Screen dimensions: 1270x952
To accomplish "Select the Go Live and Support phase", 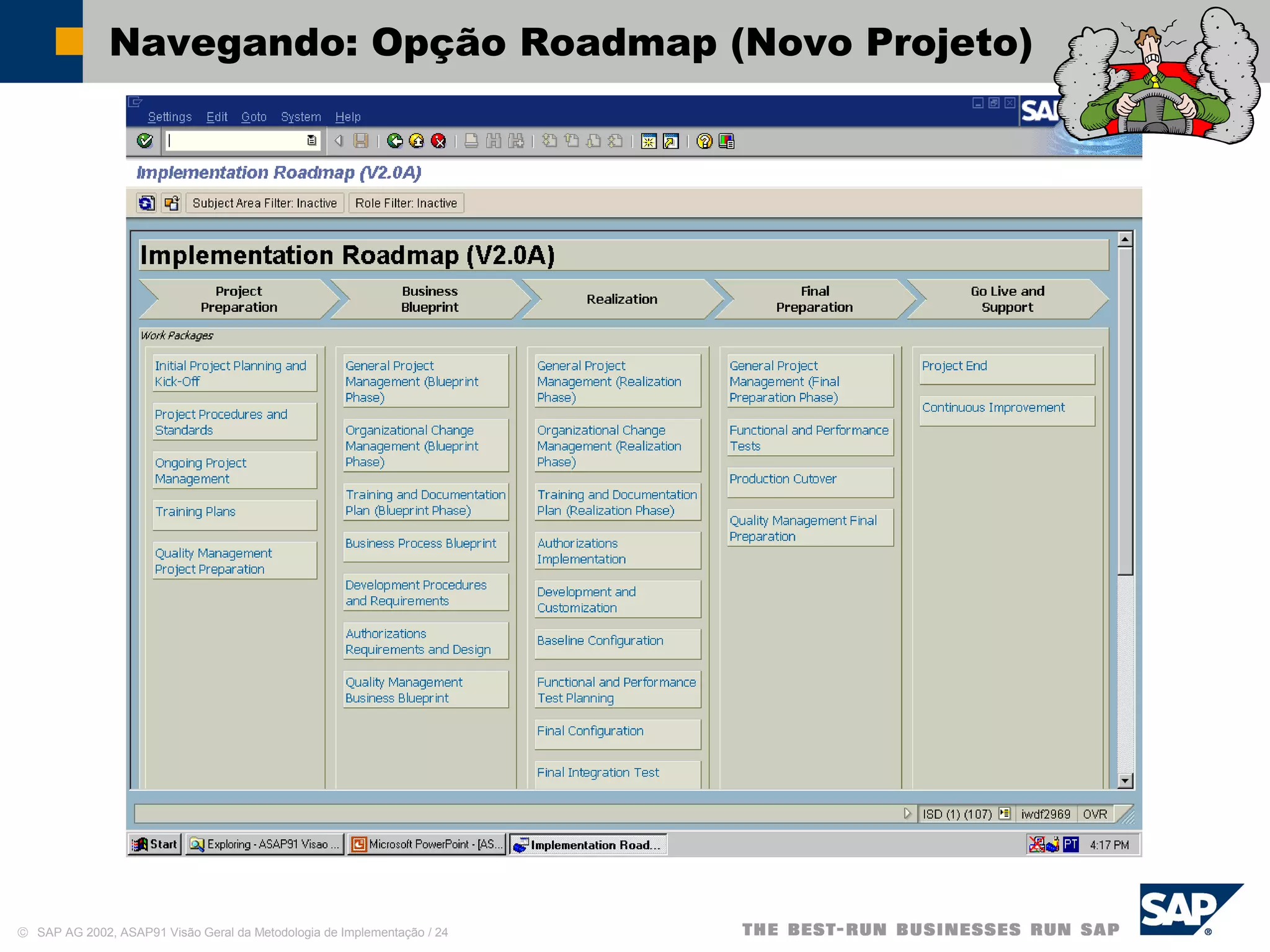I will 1007,299.
